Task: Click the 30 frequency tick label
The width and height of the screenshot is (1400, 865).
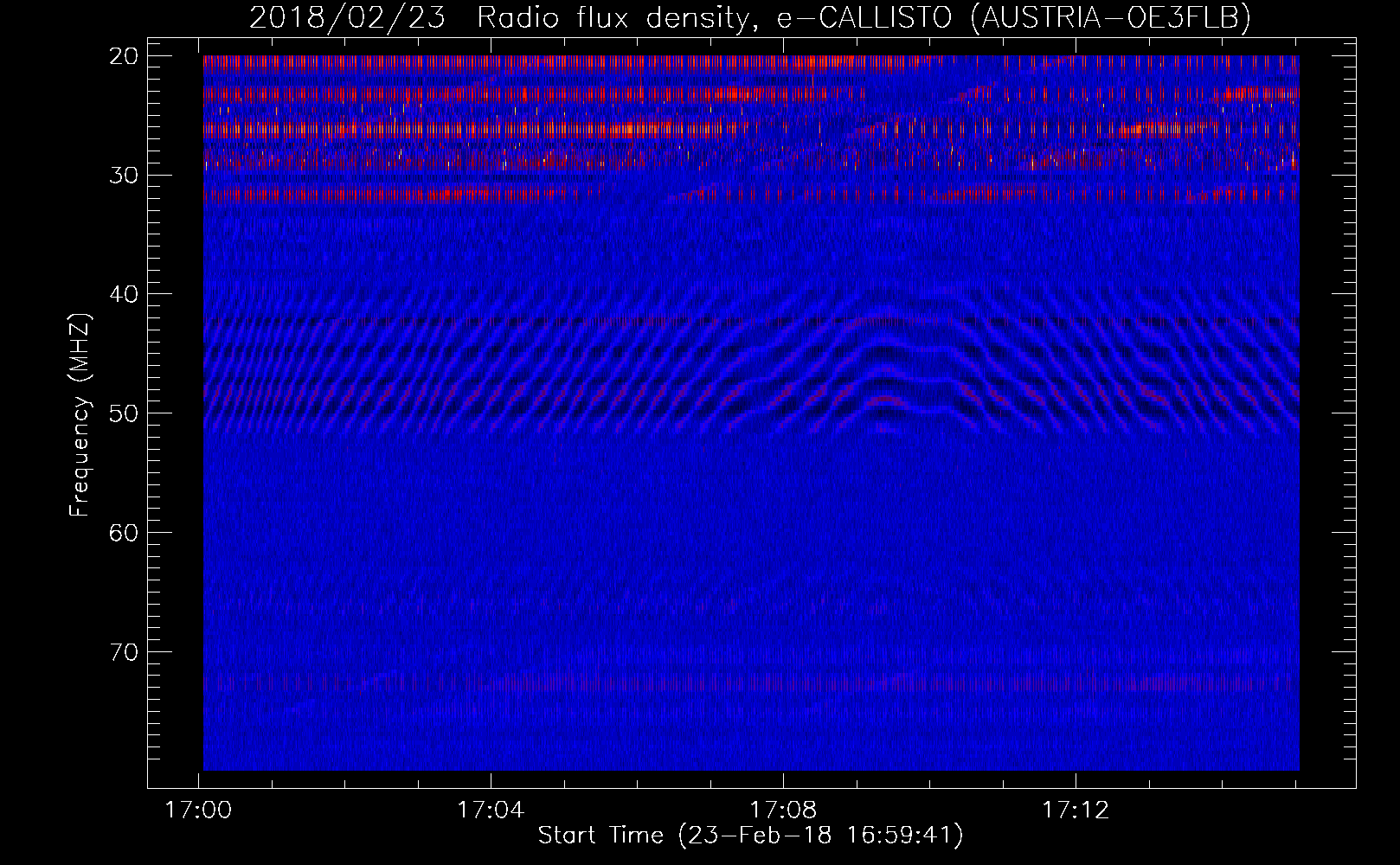Action: [125, 176]
